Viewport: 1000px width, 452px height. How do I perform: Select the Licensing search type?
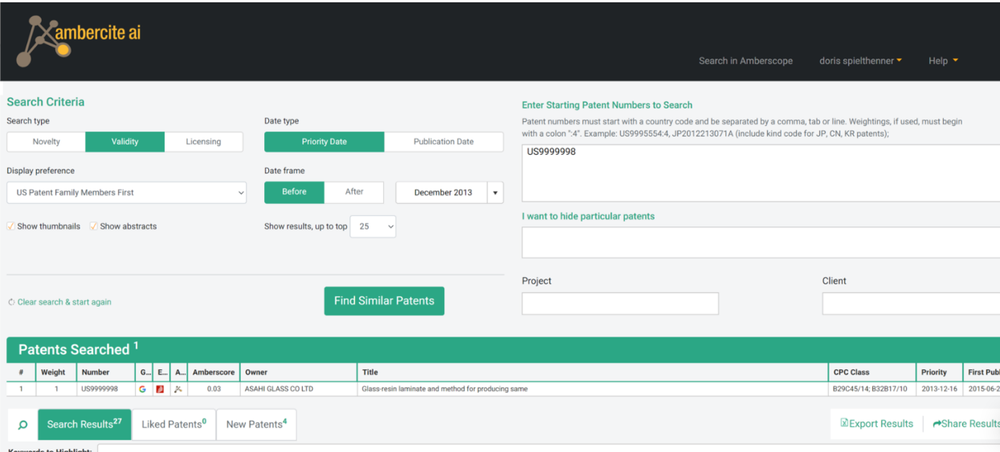(x=203, y=142)
